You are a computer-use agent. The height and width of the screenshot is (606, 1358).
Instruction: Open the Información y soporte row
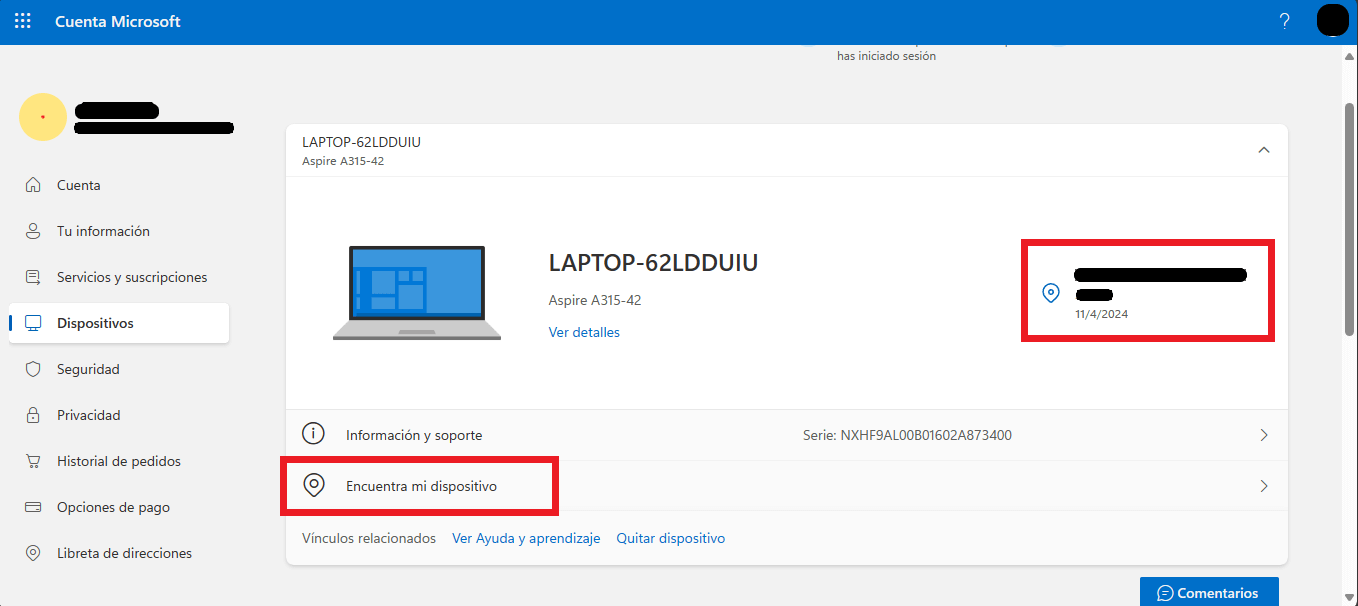tap(787, 435)
